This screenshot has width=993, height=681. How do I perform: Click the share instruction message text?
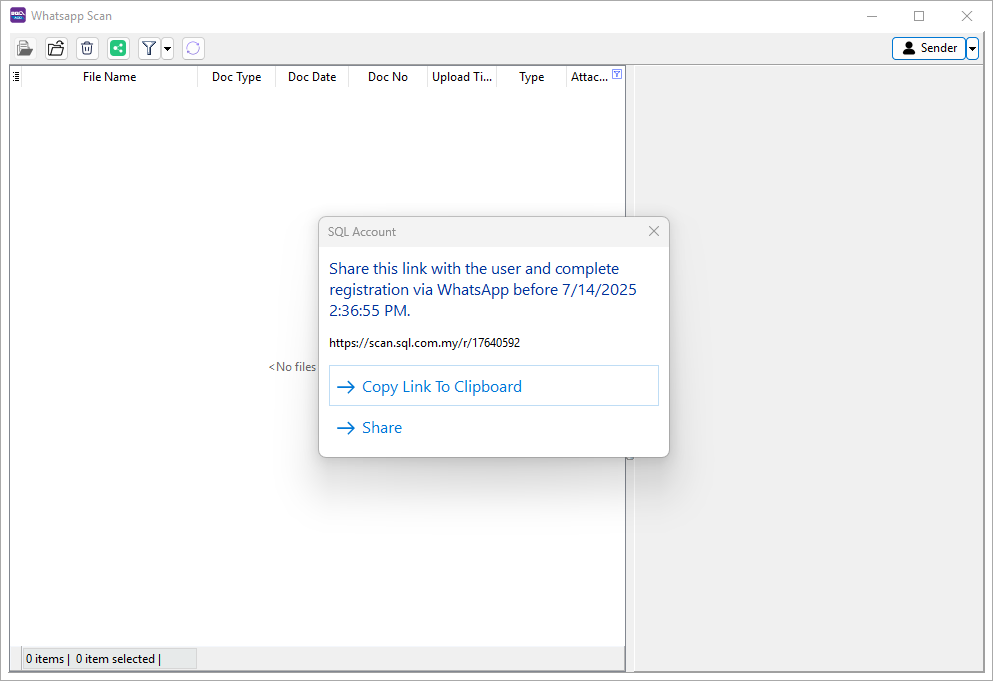click(x=483, y=290)
